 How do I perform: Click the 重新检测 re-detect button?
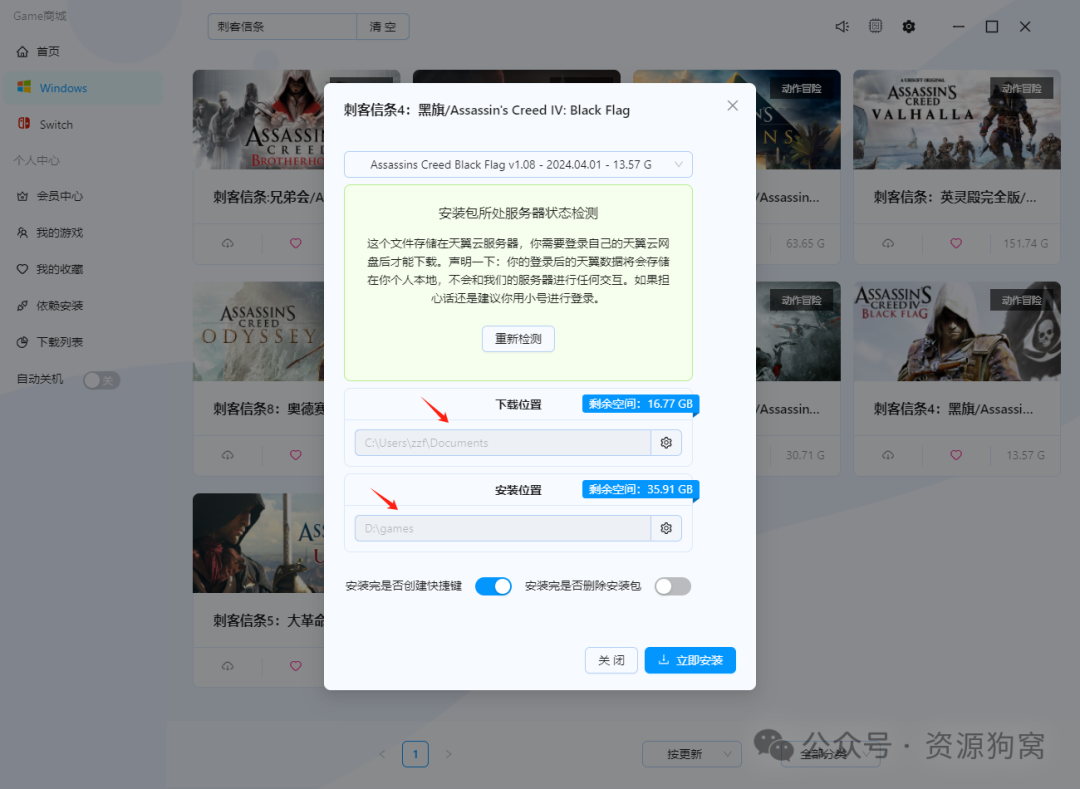click(x=518, y=339)
